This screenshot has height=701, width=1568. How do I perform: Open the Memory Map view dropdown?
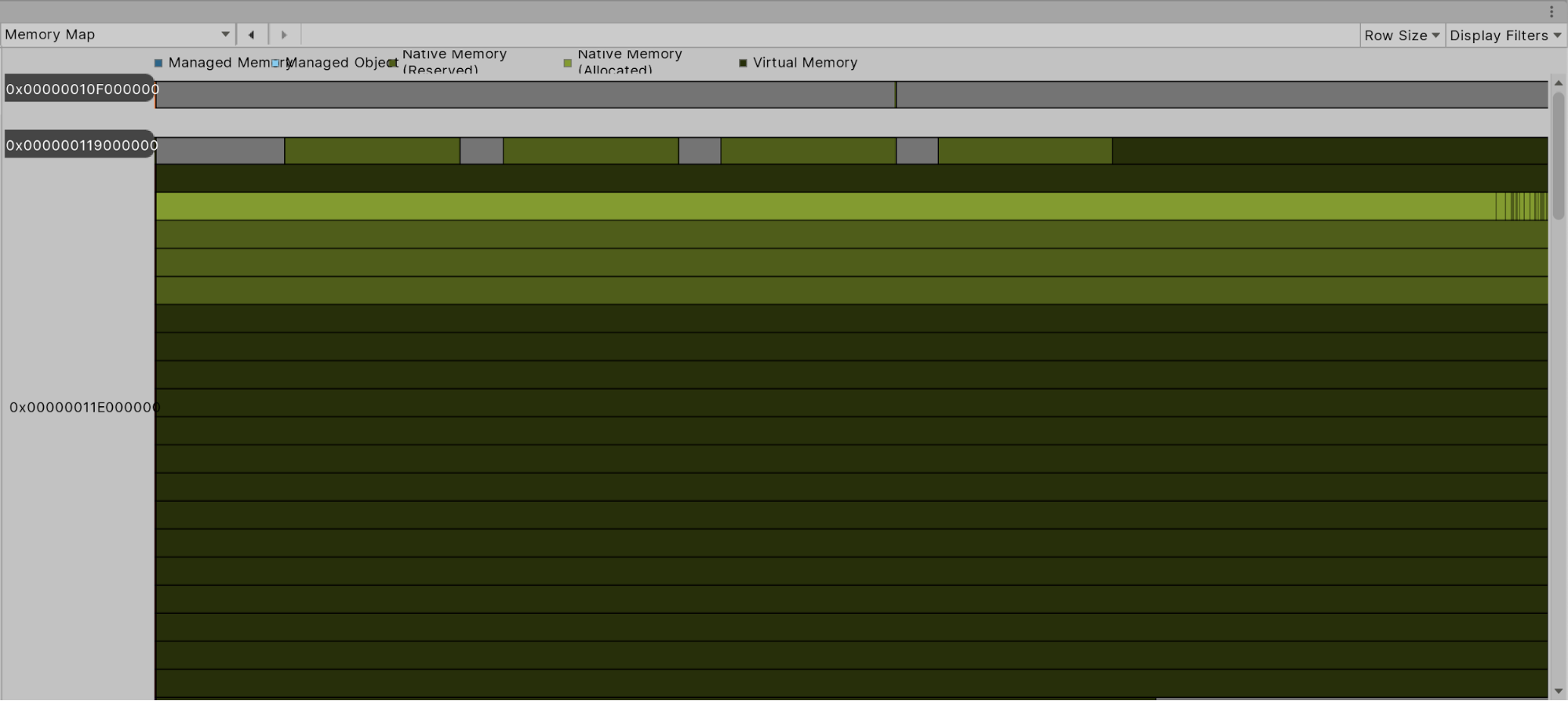point(118,35)
